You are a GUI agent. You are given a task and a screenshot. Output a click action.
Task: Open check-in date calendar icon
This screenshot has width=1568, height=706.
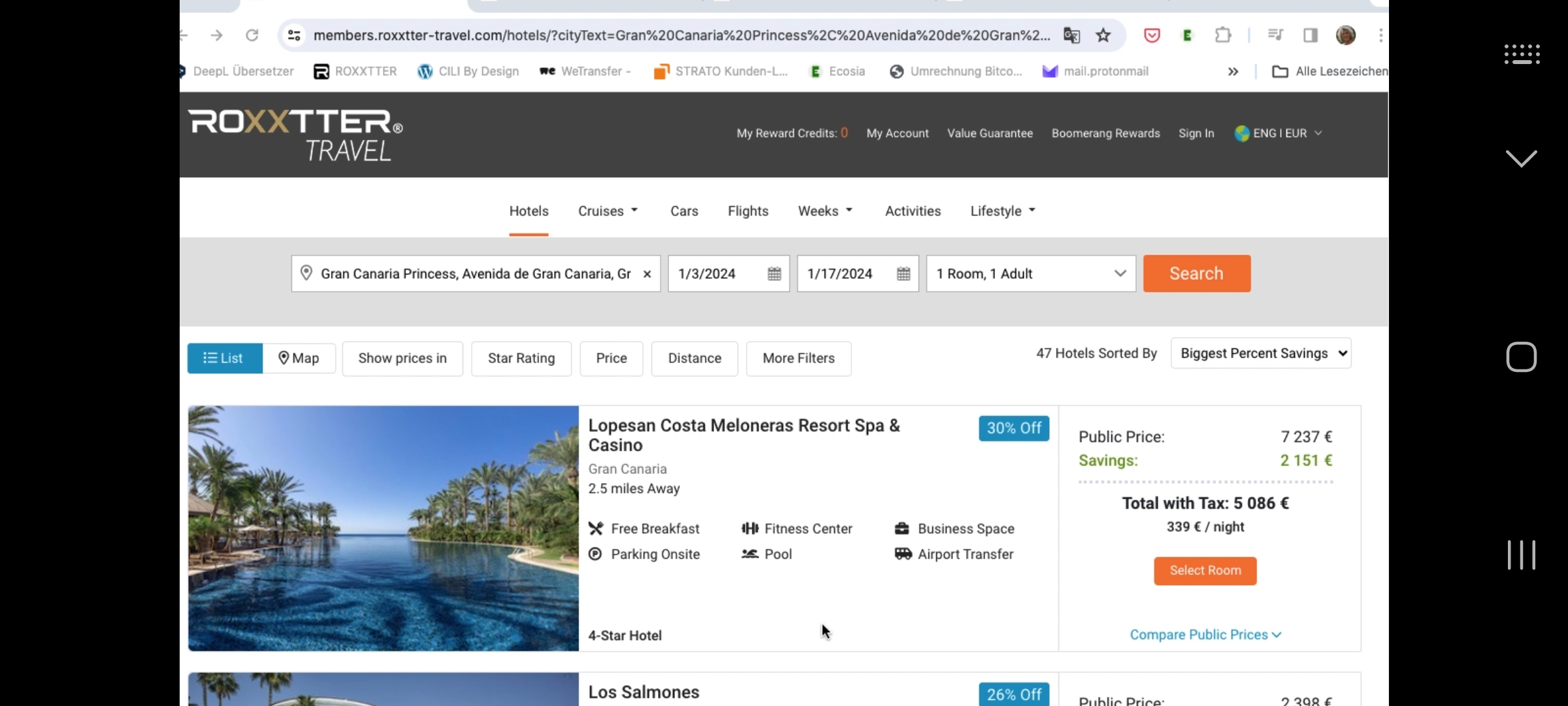click(x=774, y=274)
